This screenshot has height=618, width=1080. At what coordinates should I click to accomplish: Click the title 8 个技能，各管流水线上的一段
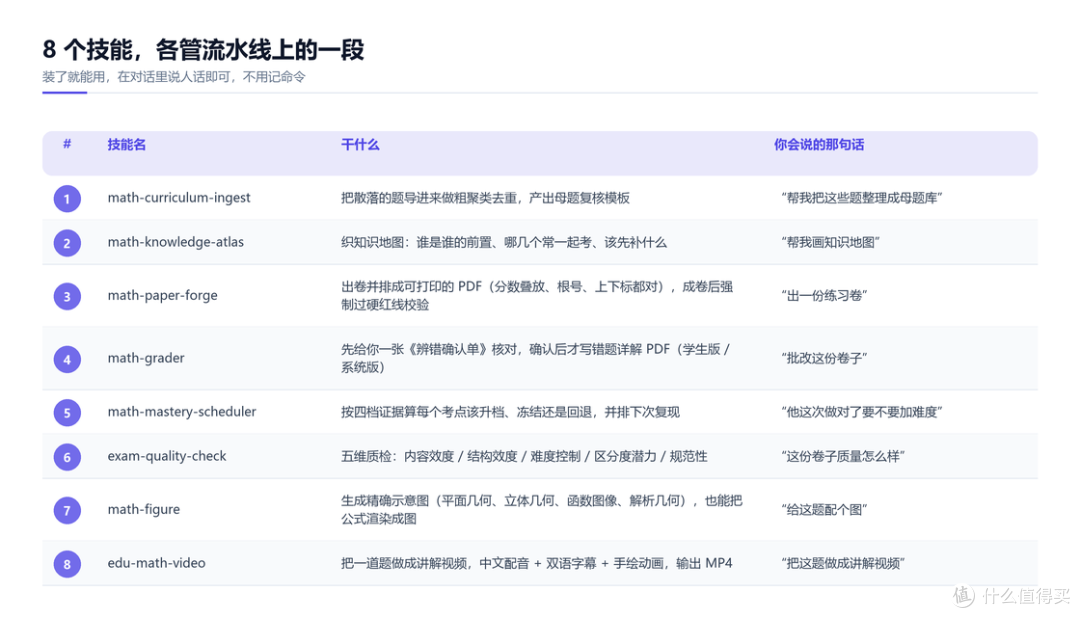(x=203, y=50)
